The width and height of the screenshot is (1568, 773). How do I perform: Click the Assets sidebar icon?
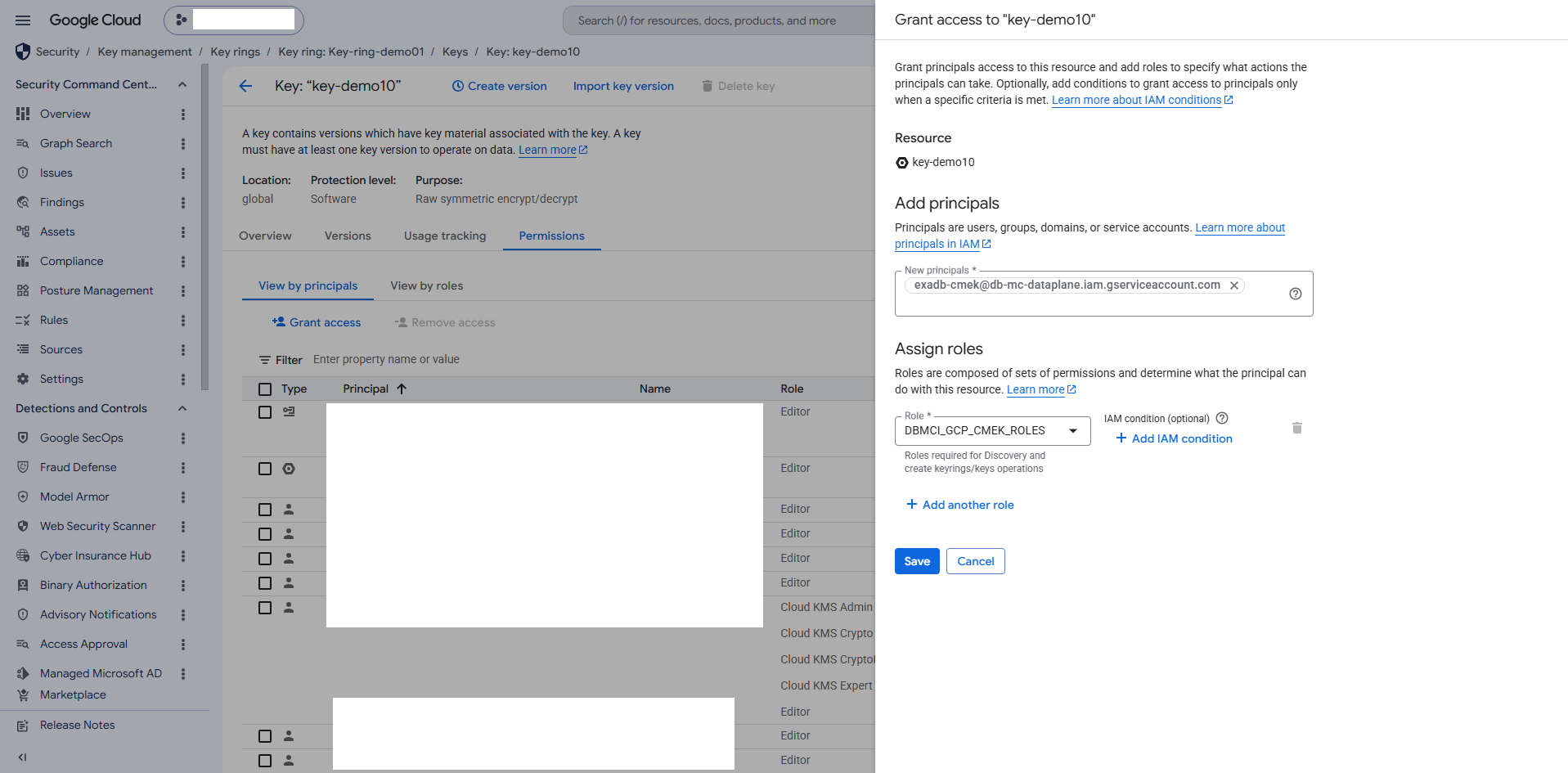(x=23, y=231)
